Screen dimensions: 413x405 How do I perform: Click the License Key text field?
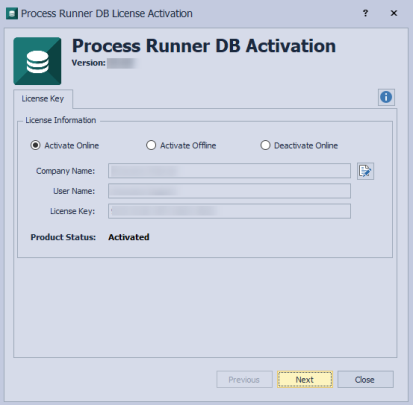click(229, 211)
